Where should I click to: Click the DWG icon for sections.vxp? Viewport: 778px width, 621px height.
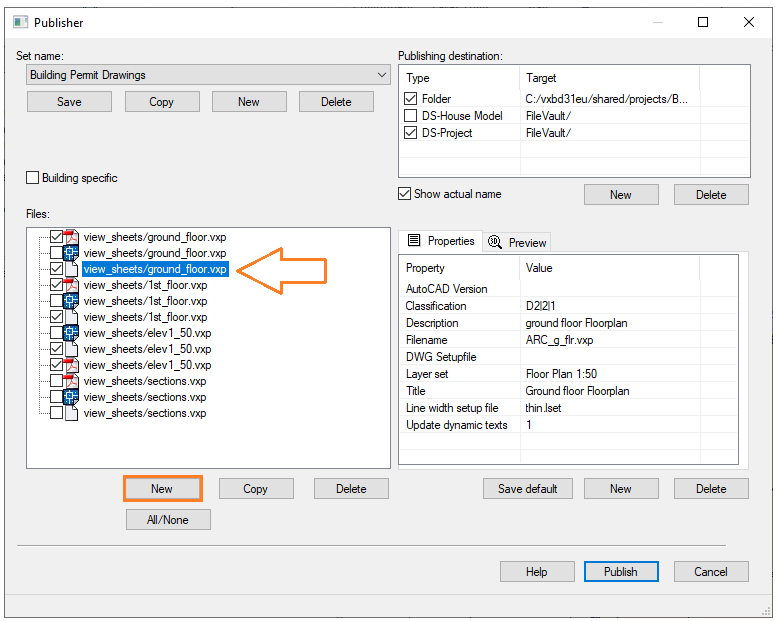point(71,397)
